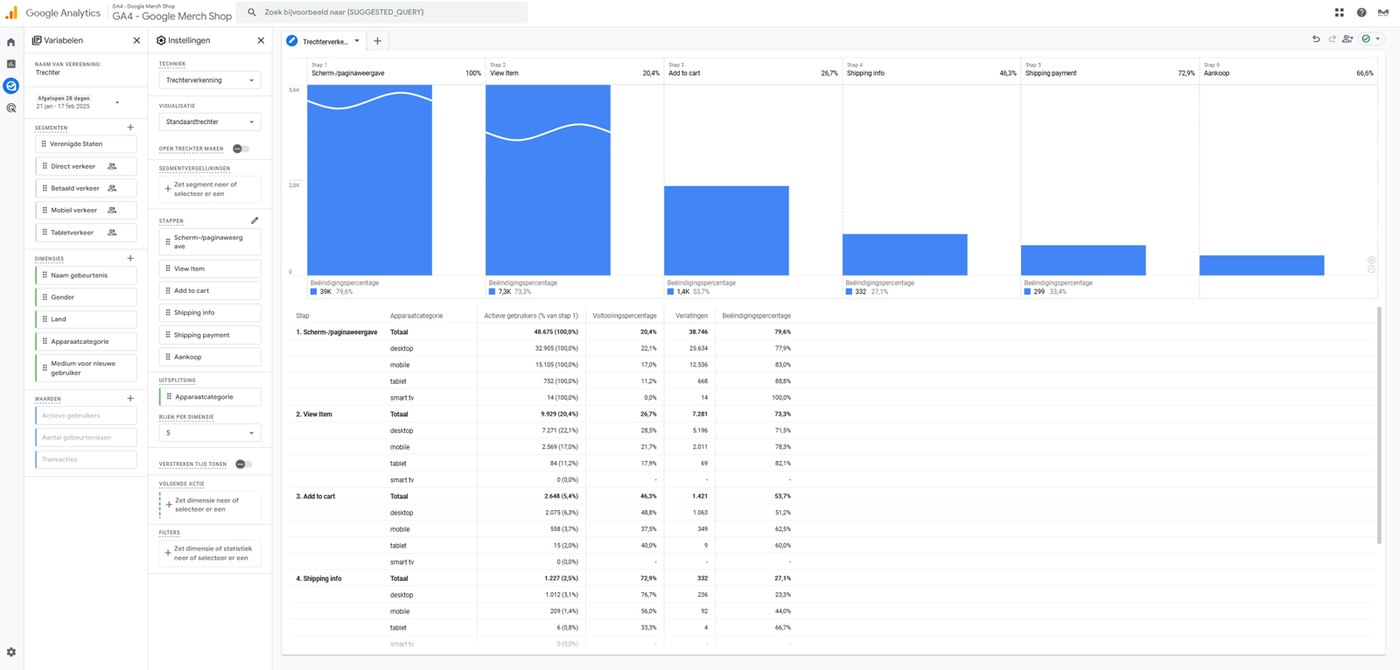Click the Add to cart step in Stappen

point(210,290)
